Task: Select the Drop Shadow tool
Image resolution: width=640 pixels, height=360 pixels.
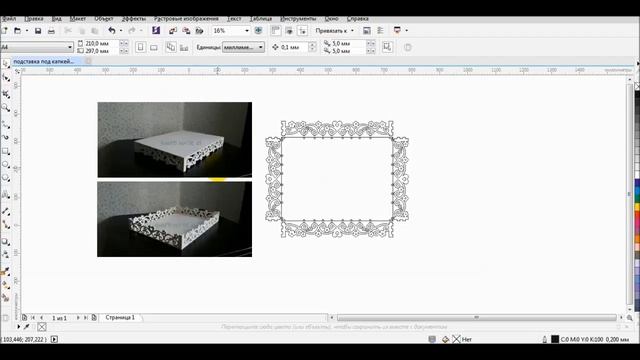Action: (x=6, y=242)
